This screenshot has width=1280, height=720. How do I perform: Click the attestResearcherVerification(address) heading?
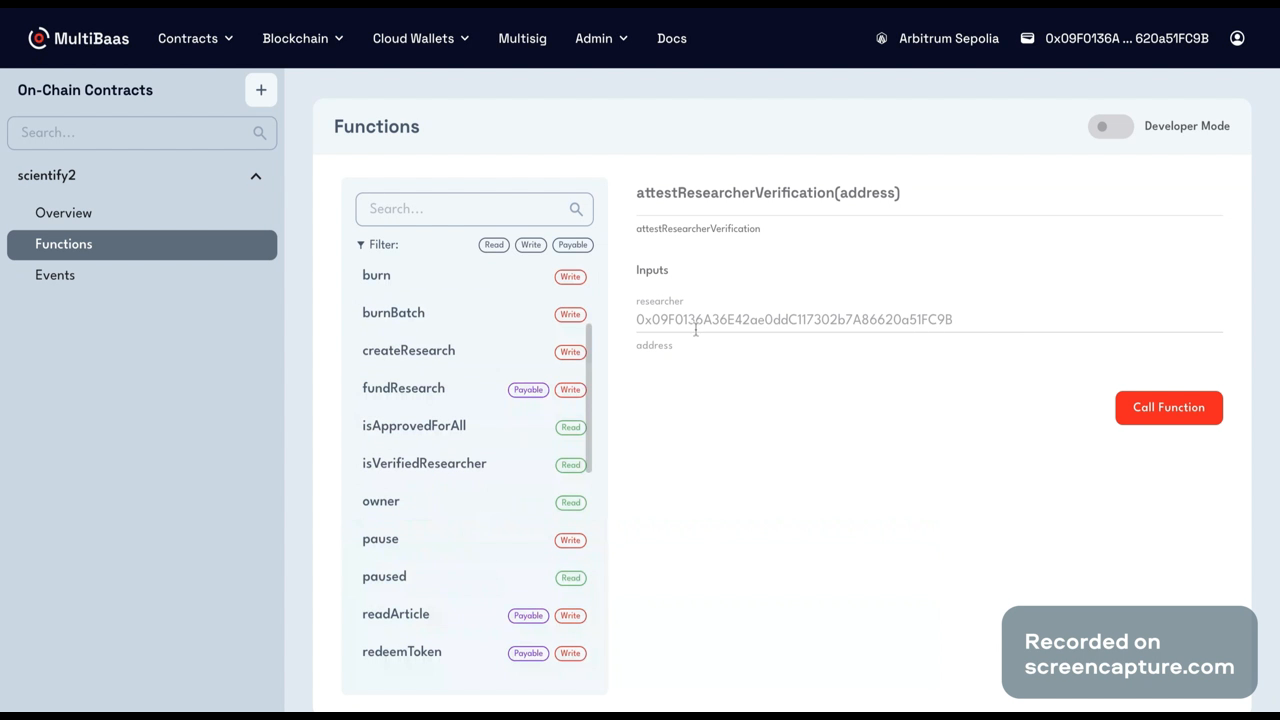[x=768, y=193]
